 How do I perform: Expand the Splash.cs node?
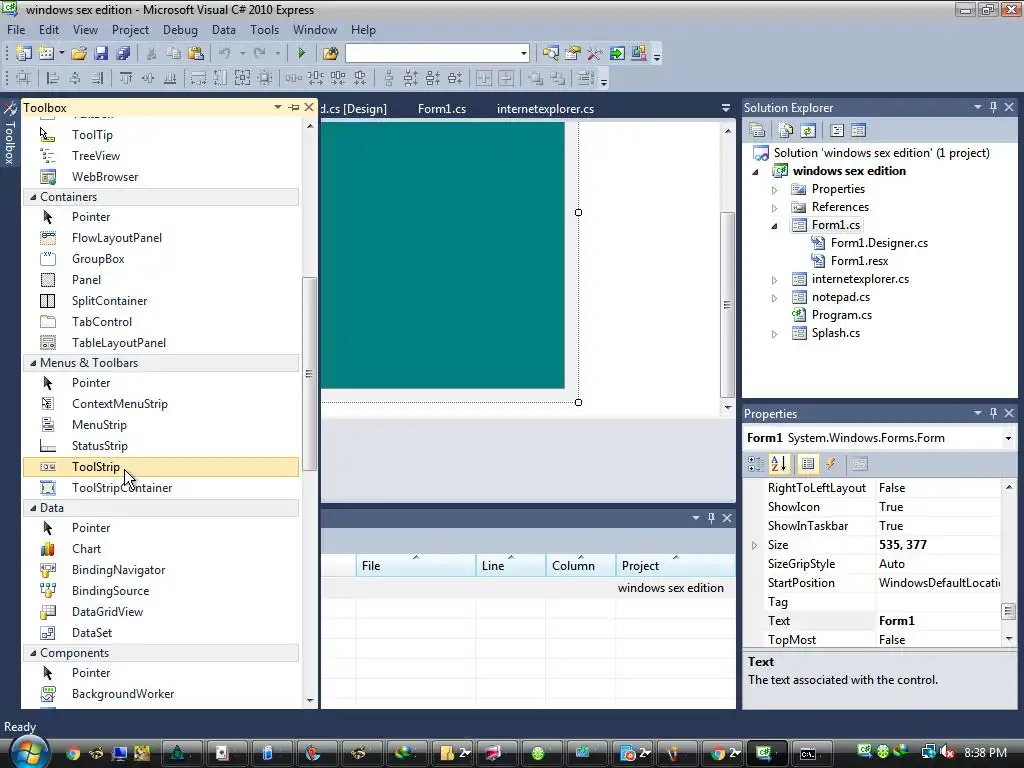coord(775,334)
